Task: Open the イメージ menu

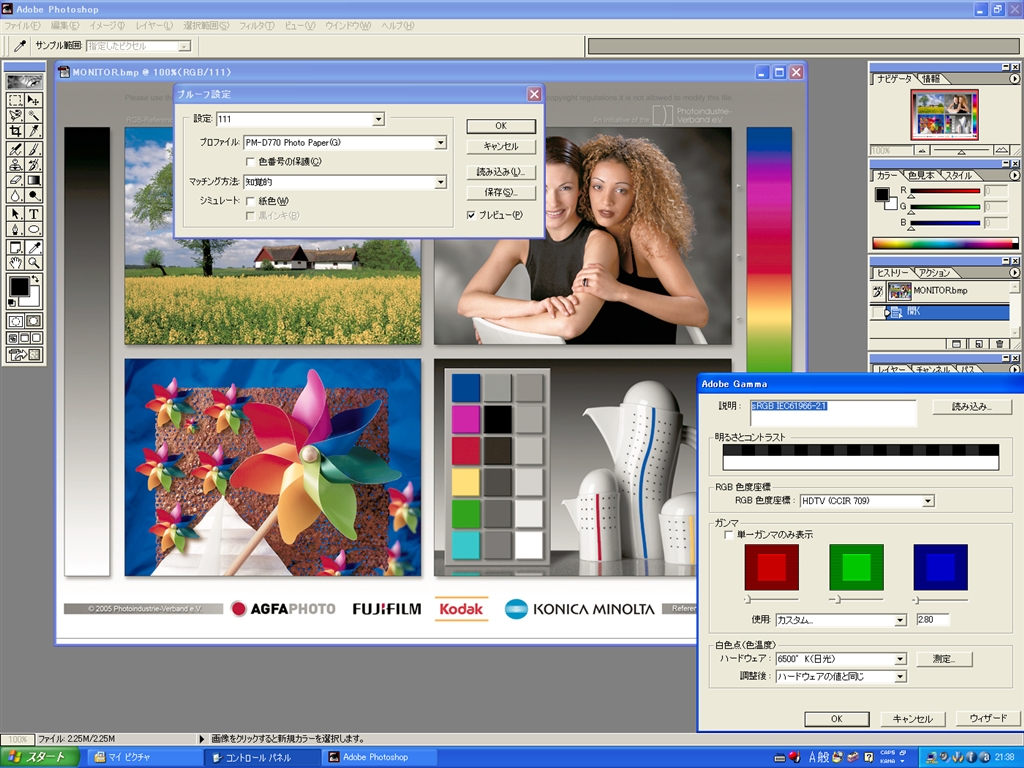Action: pyautogui.click(x=106, y=25)
